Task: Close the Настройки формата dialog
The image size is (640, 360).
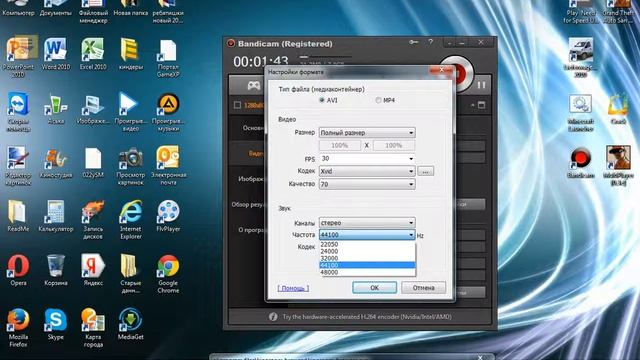Action: 441,70
